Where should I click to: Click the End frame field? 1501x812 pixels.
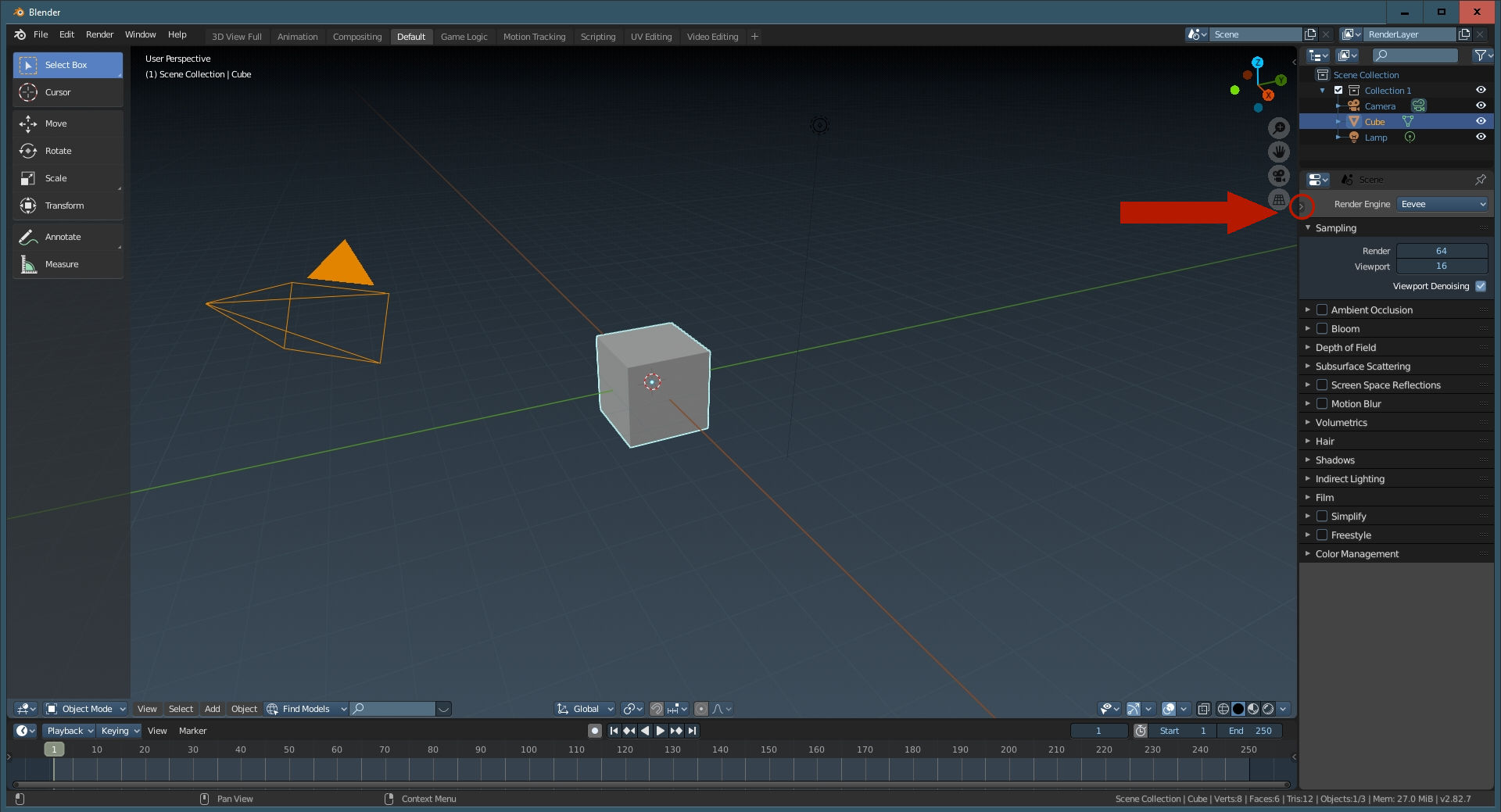[1249, 731]
